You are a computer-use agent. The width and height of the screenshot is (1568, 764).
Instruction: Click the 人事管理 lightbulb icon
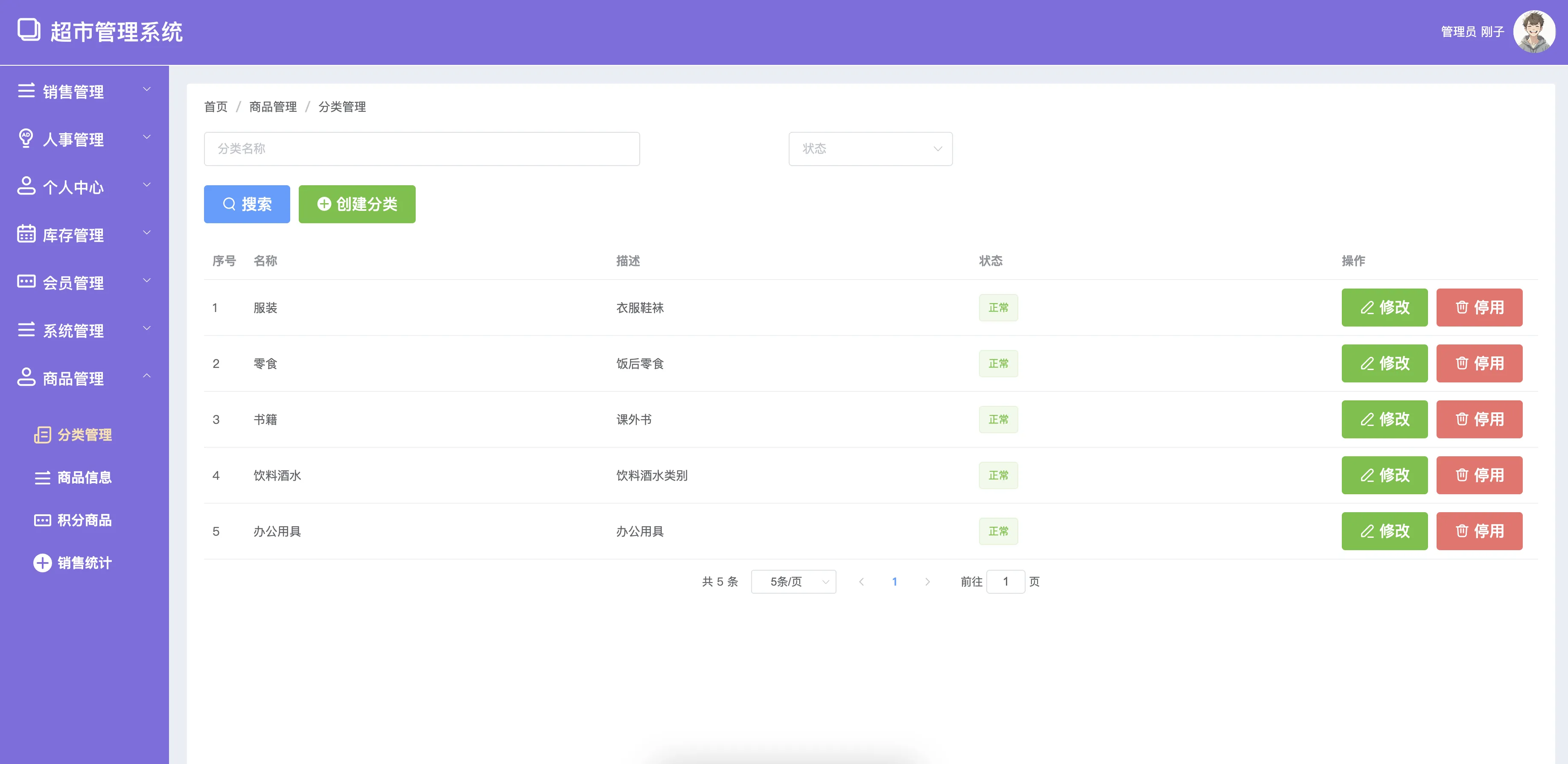26,138
